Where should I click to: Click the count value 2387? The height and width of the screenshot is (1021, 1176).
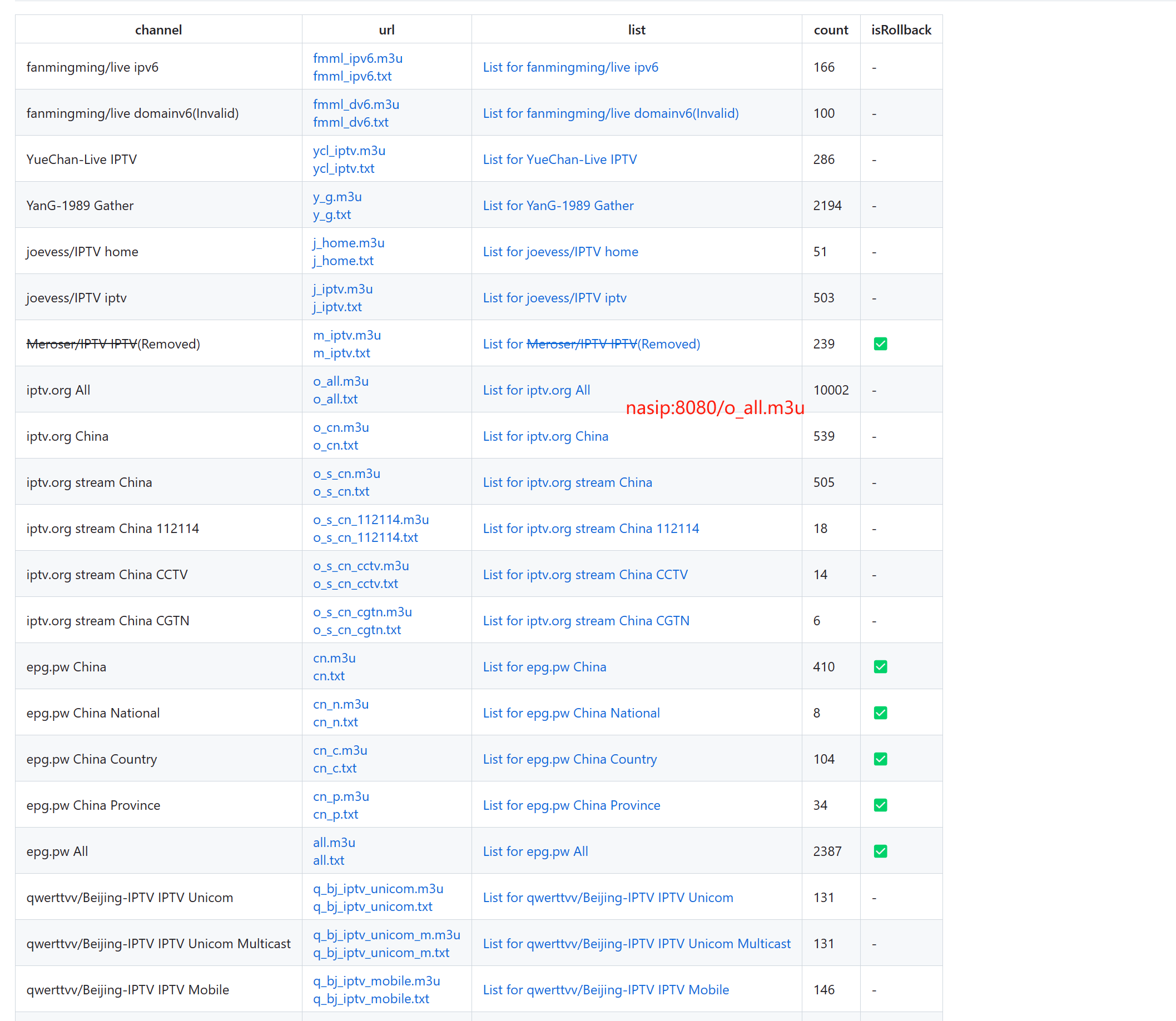coord(827,852)
